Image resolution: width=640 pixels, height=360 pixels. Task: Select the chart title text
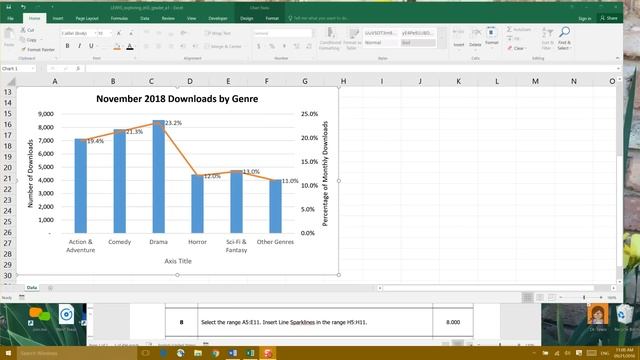(x=177, y=99)
